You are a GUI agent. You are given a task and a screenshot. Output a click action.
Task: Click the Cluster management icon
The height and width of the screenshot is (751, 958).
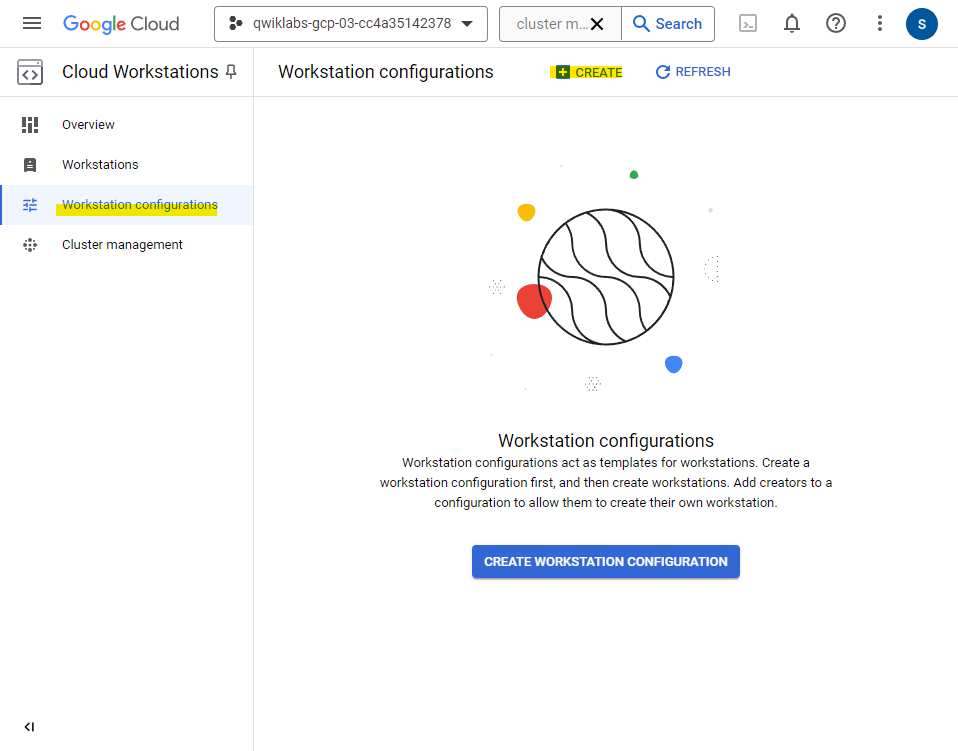tap(30, 245)
